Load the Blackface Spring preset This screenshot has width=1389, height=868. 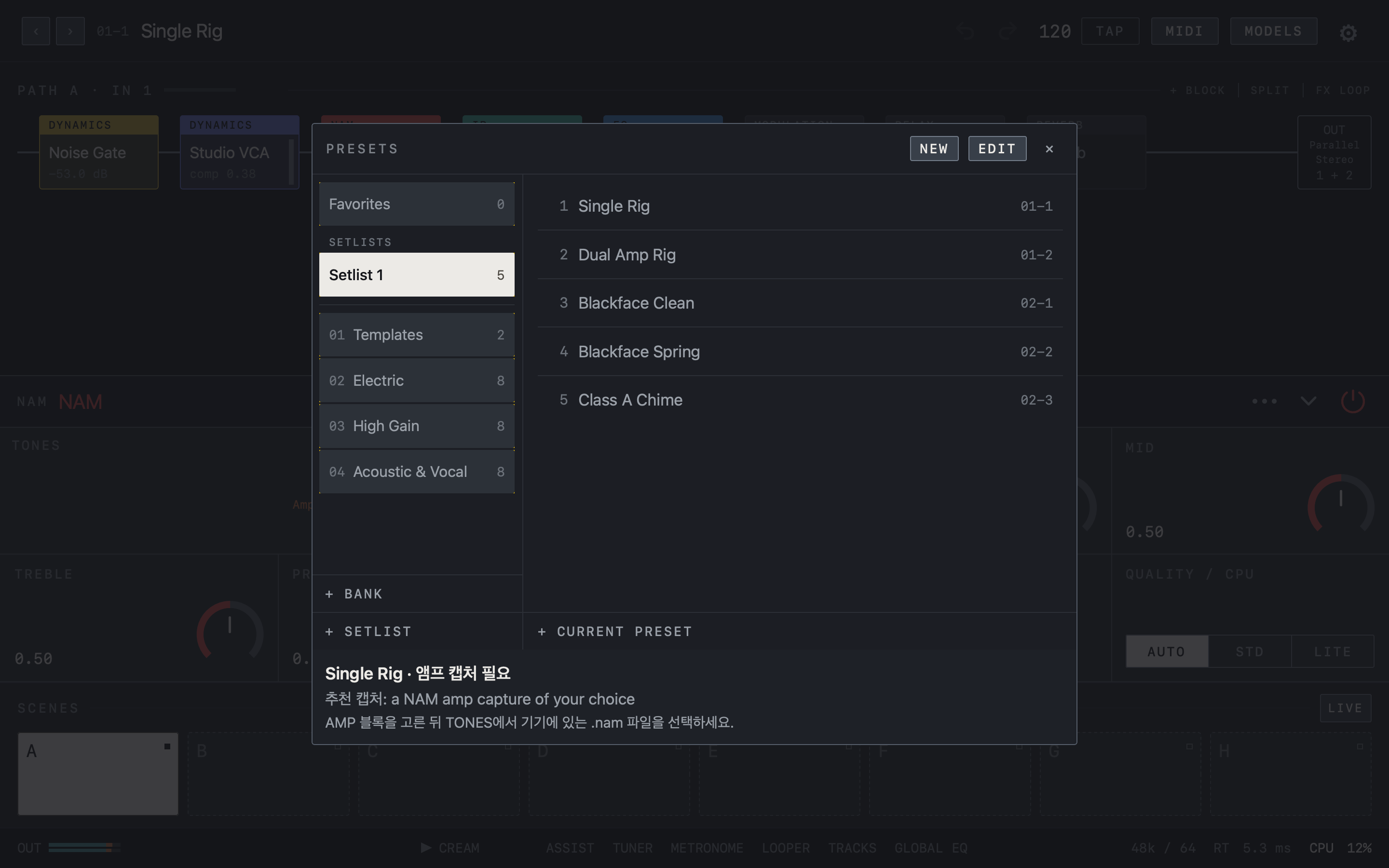click(800, 352)
